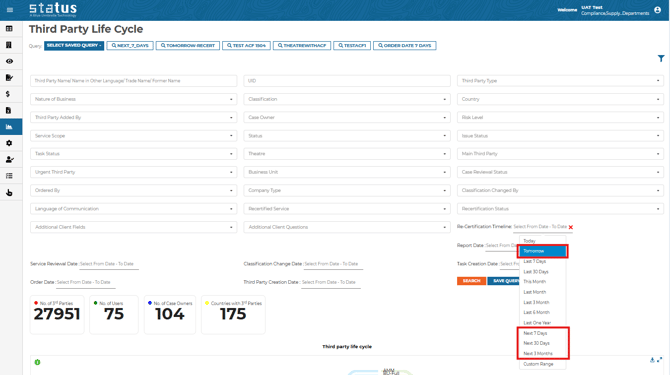Download the third party life cycle chart
This screenshot has height=375, width=670.
pyautogui.click(x=652, y=360)
